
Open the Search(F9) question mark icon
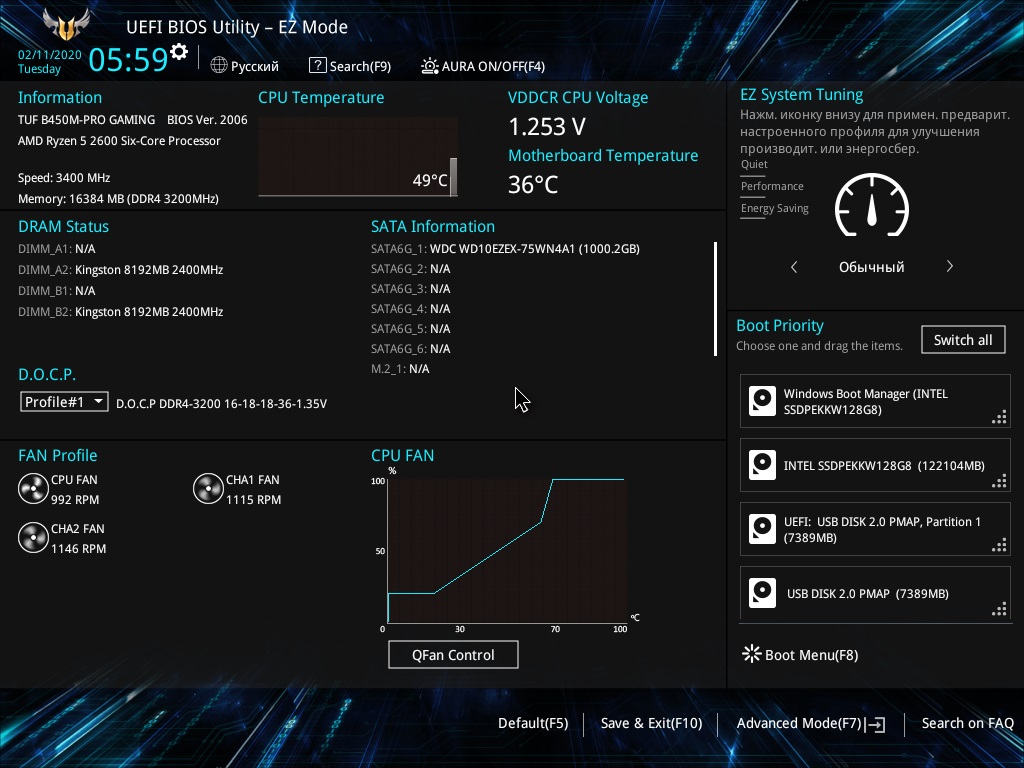tap(317, 65)
